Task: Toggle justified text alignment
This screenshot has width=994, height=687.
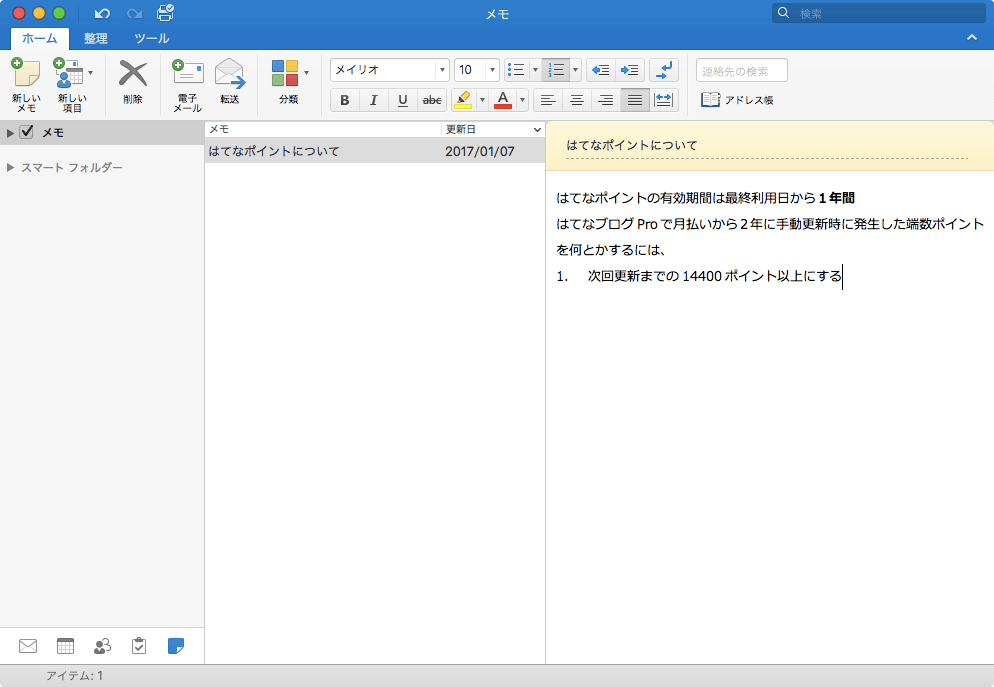Action: pyautogui.click(x=635, y=100)
